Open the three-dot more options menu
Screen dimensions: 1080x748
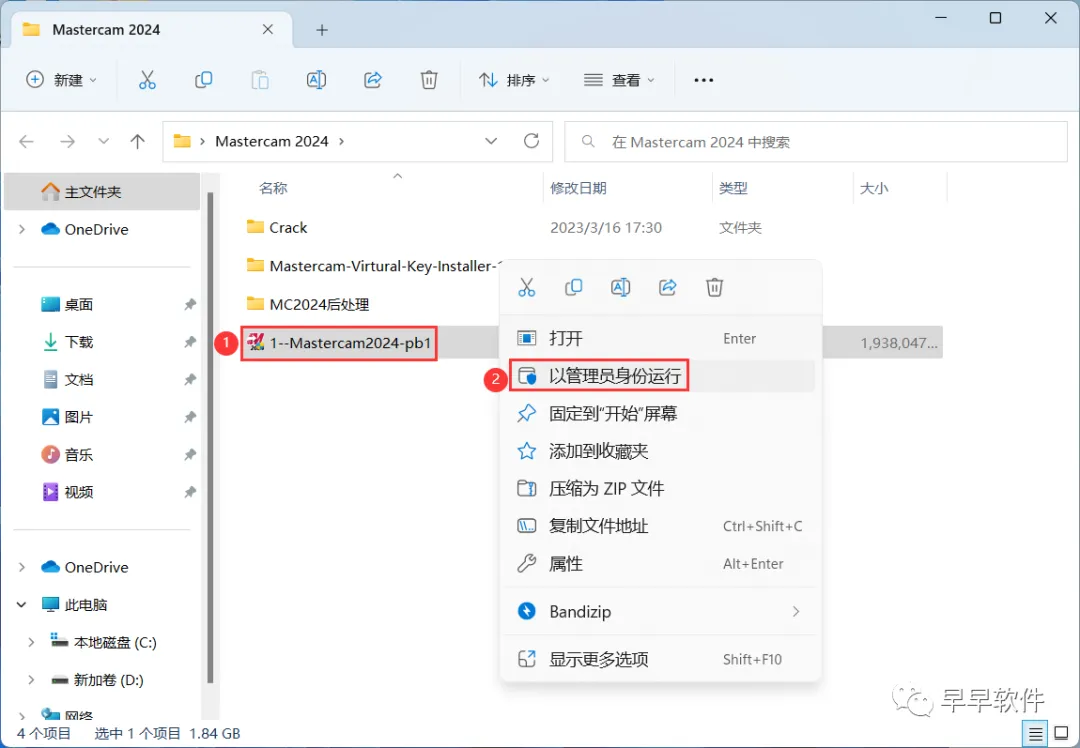703,80
